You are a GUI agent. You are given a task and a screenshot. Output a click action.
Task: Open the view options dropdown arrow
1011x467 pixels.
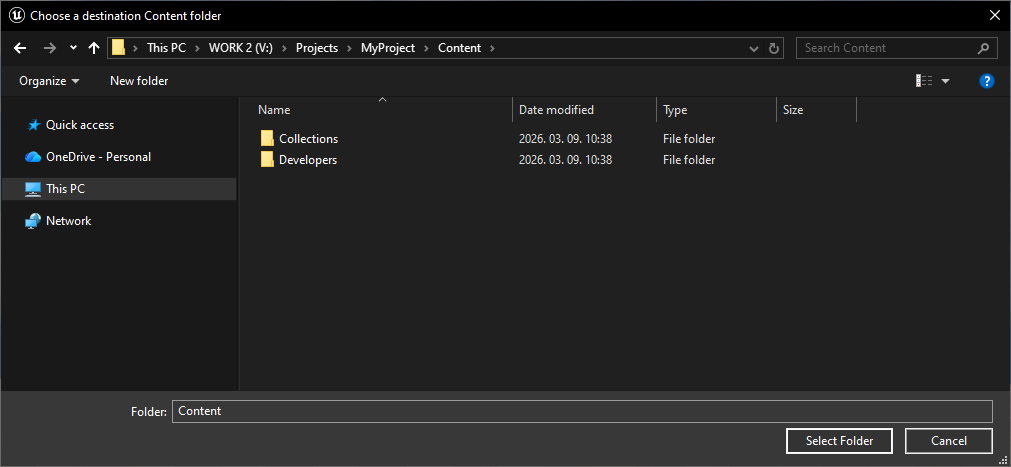pyautogui.click(x=946, y=81)
